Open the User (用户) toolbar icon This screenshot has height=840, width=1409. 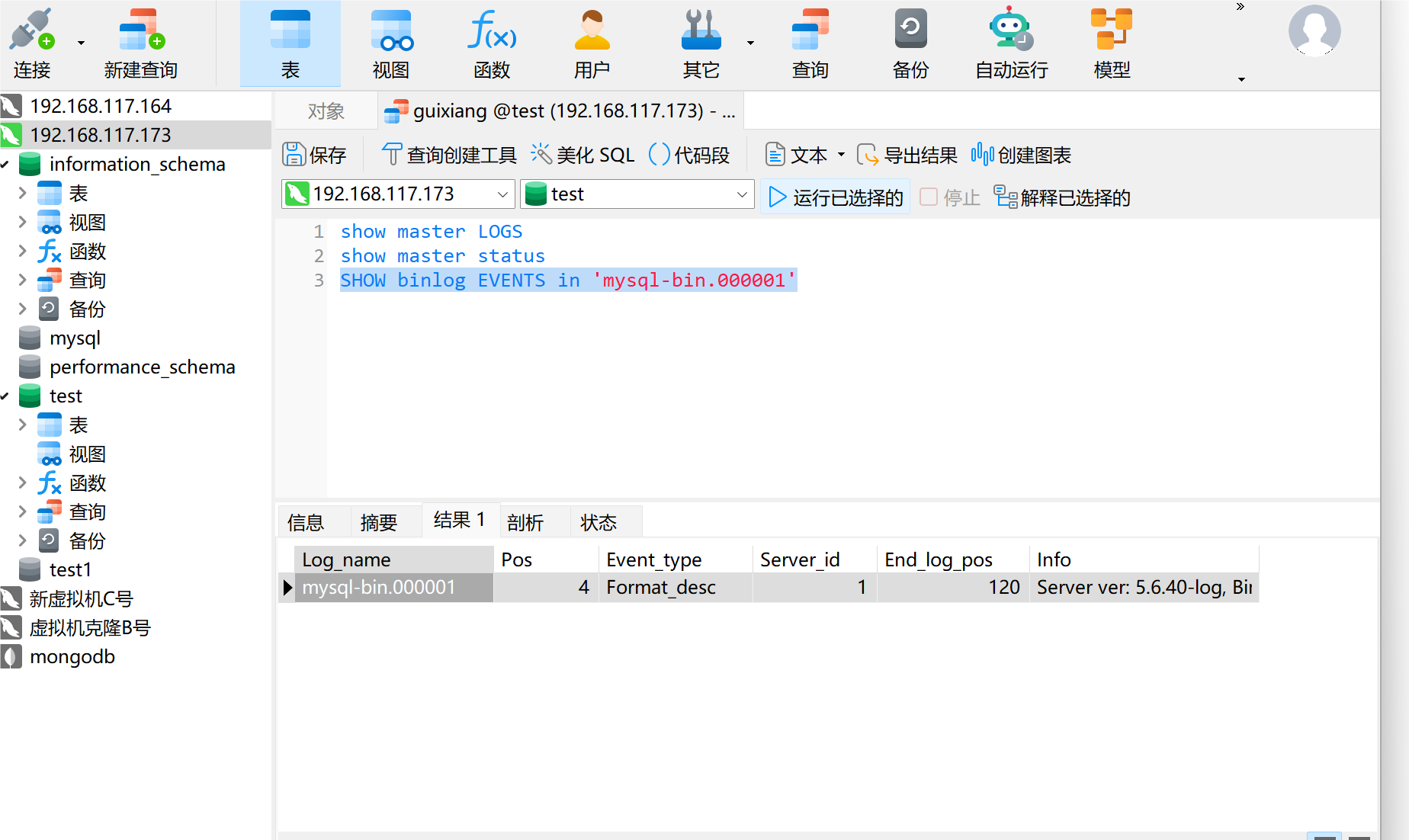[592, 43]
